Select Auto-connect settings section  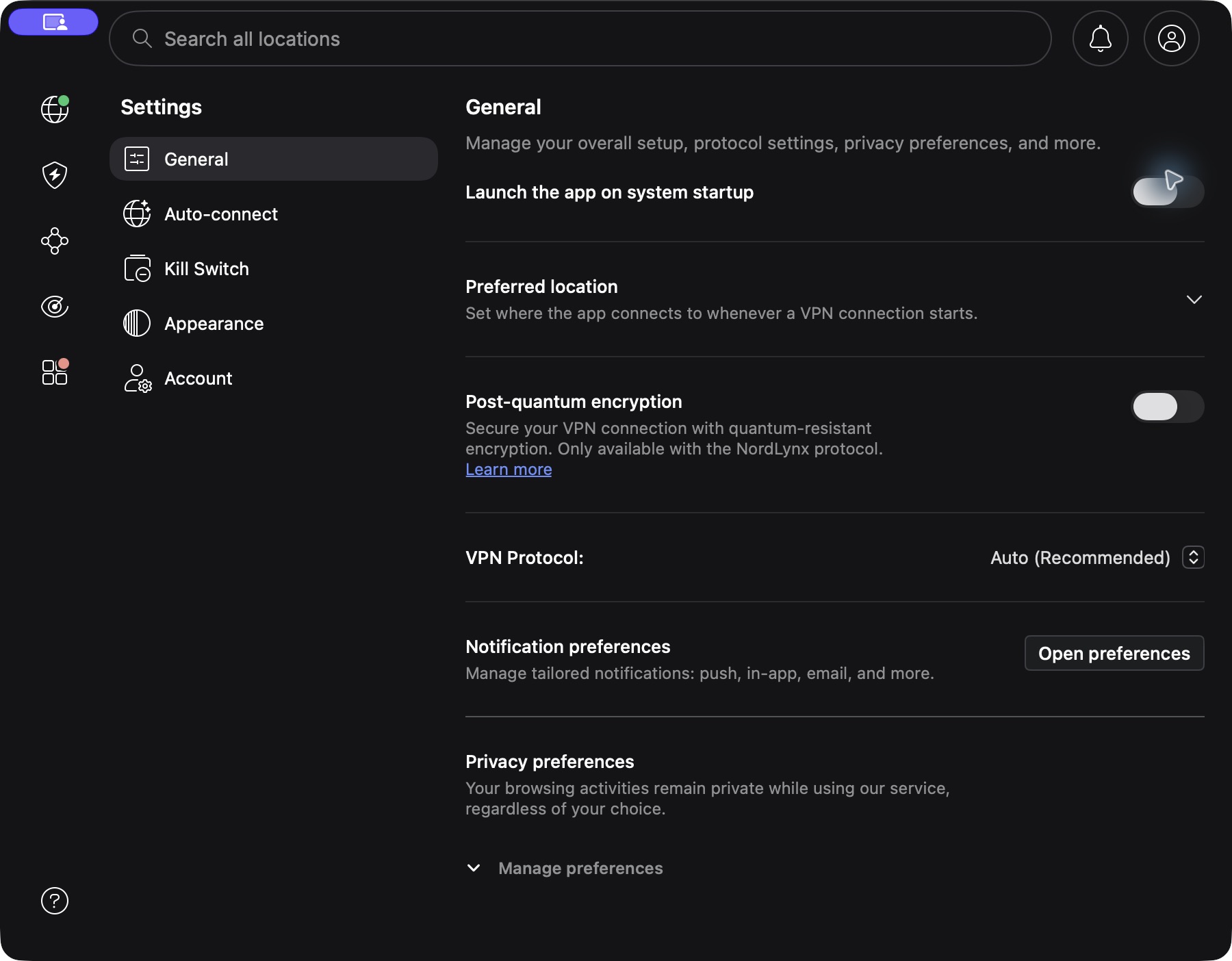pos(274,214)
